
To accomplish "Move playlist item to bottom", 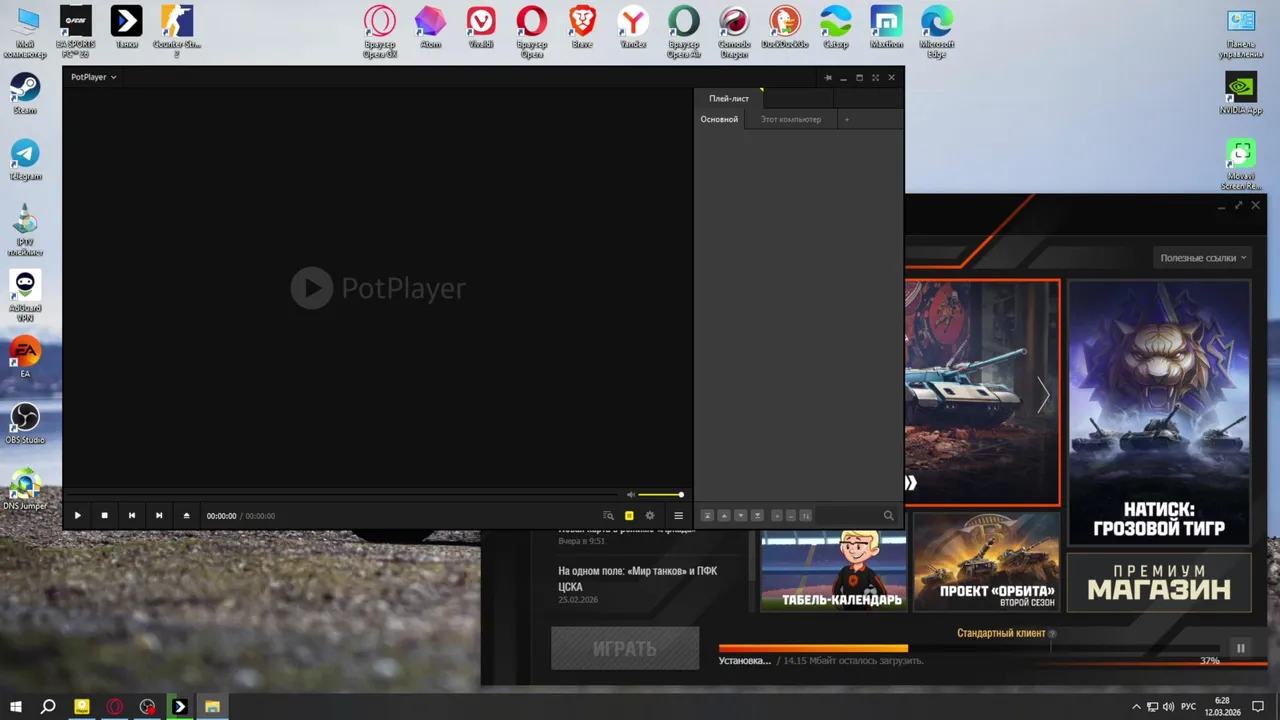I will click(758, 516).
